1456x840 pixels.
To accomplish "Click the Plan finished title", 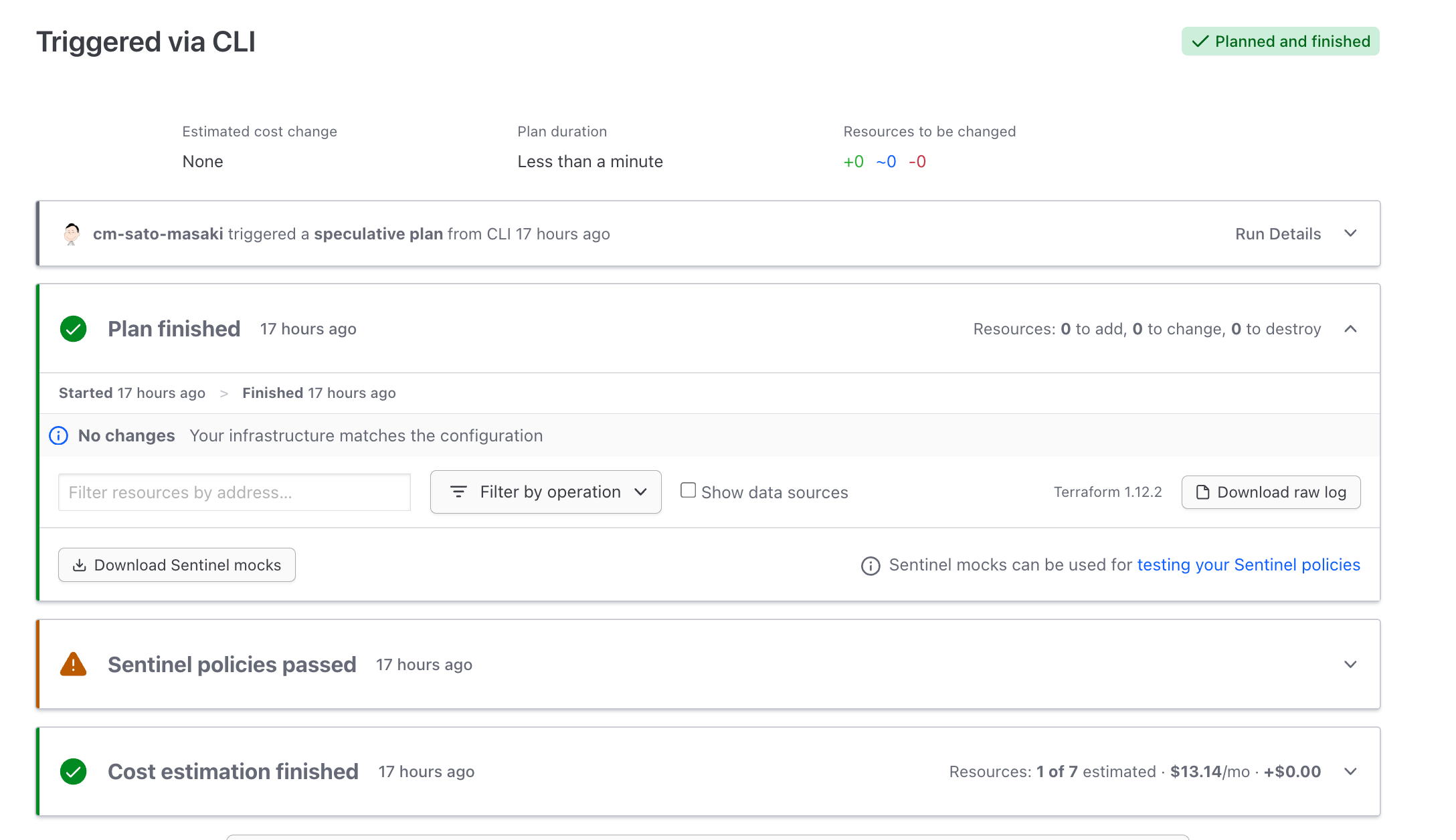I will pos(174,329).
